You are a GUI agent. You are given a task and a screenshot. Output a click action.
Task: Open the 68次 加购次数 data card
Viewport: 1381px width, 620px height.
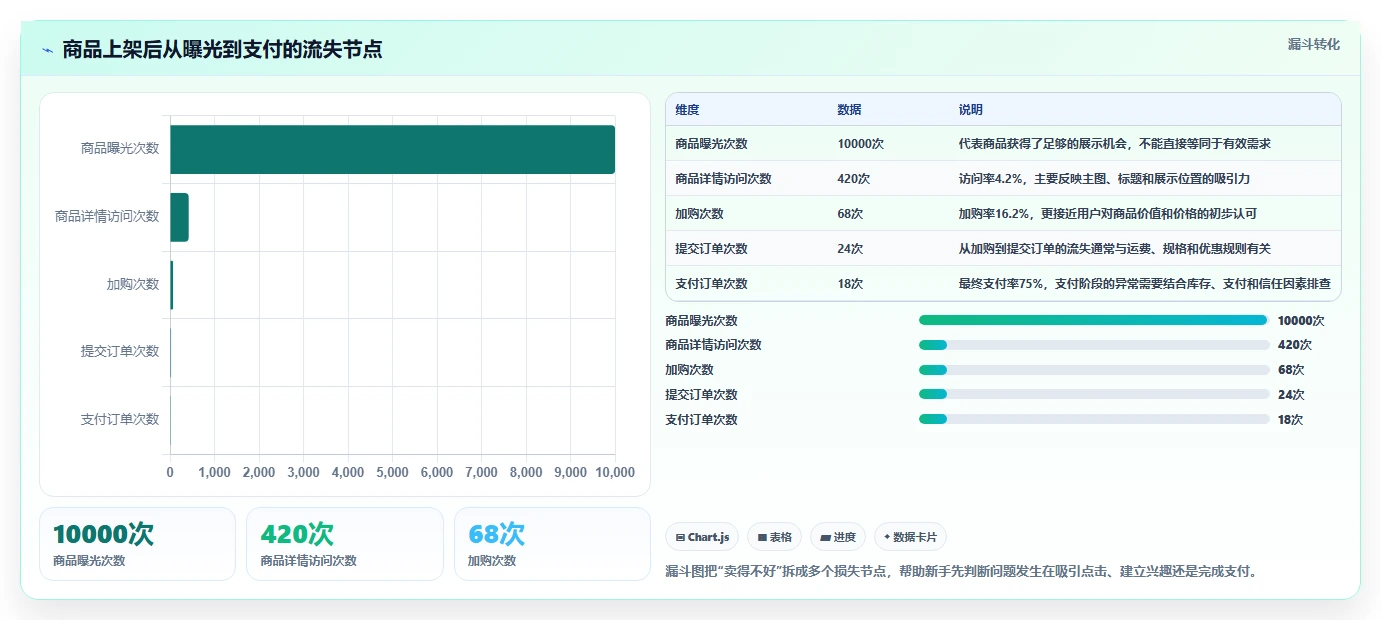coord(552,544)
